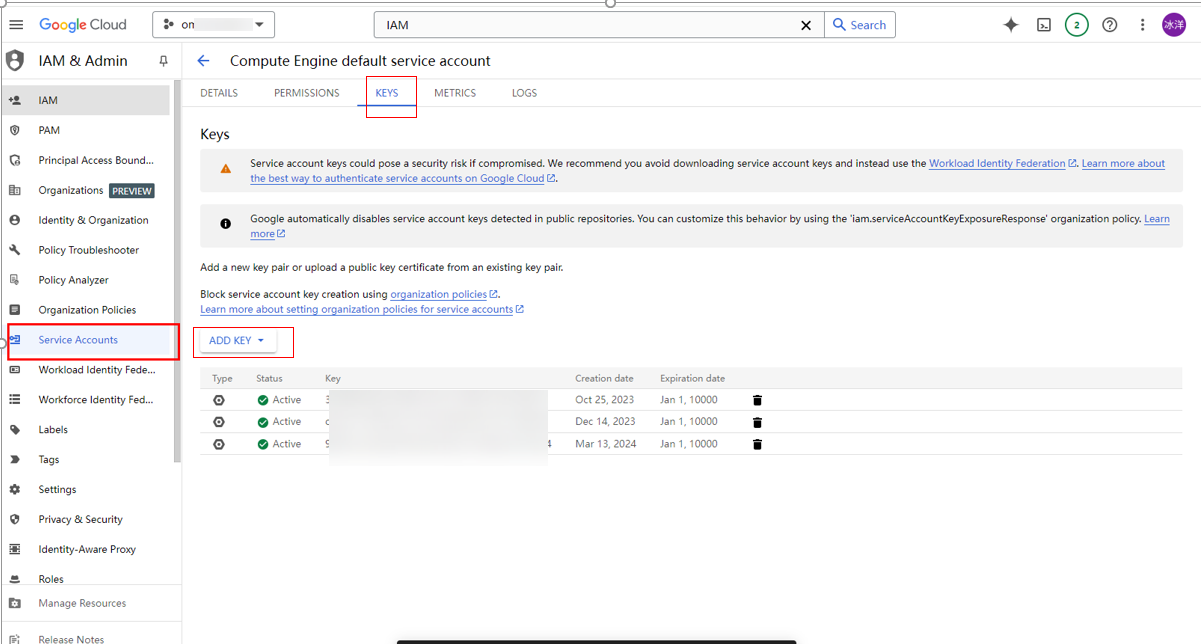Switch to the METRICS tab
This screenshot has height=644, width=1201.
tap(455, 93)
